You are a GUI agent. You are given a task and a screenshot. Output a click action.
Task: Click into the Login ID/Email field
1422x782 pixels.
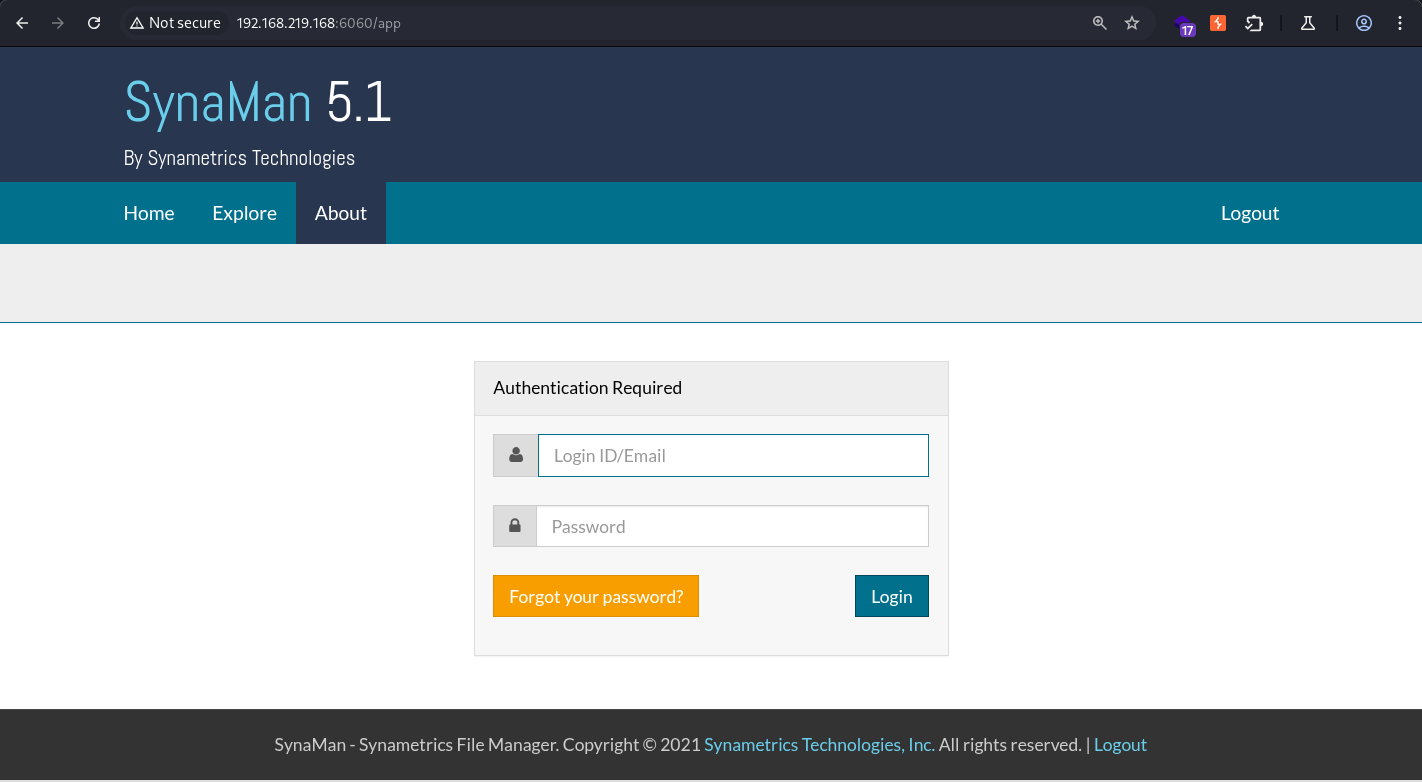[x=733, y=455]
